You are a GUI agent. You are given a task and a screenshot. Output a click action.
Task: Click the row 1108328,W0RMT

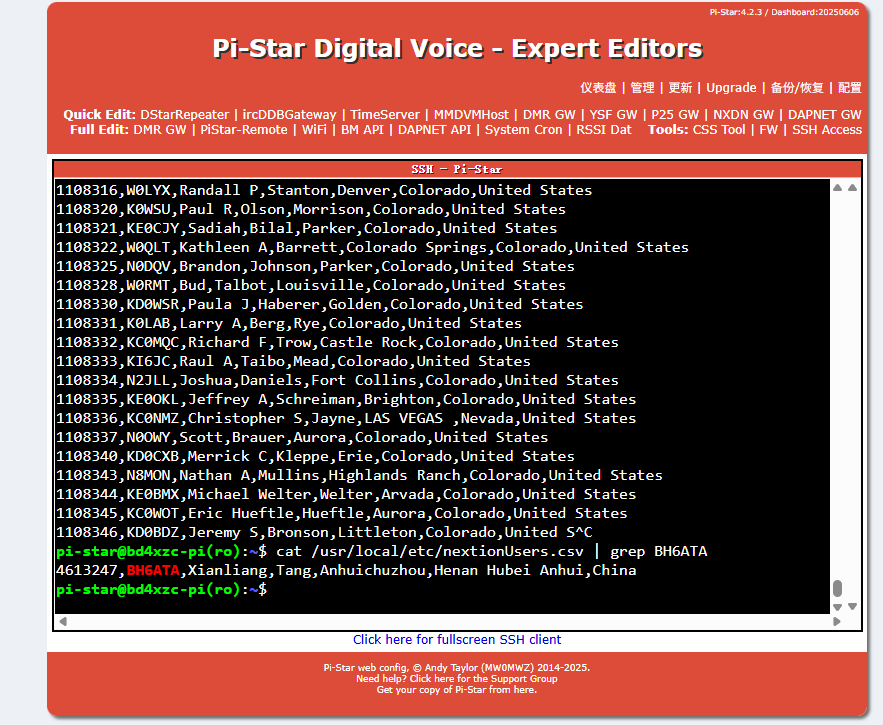pos(311,286)
